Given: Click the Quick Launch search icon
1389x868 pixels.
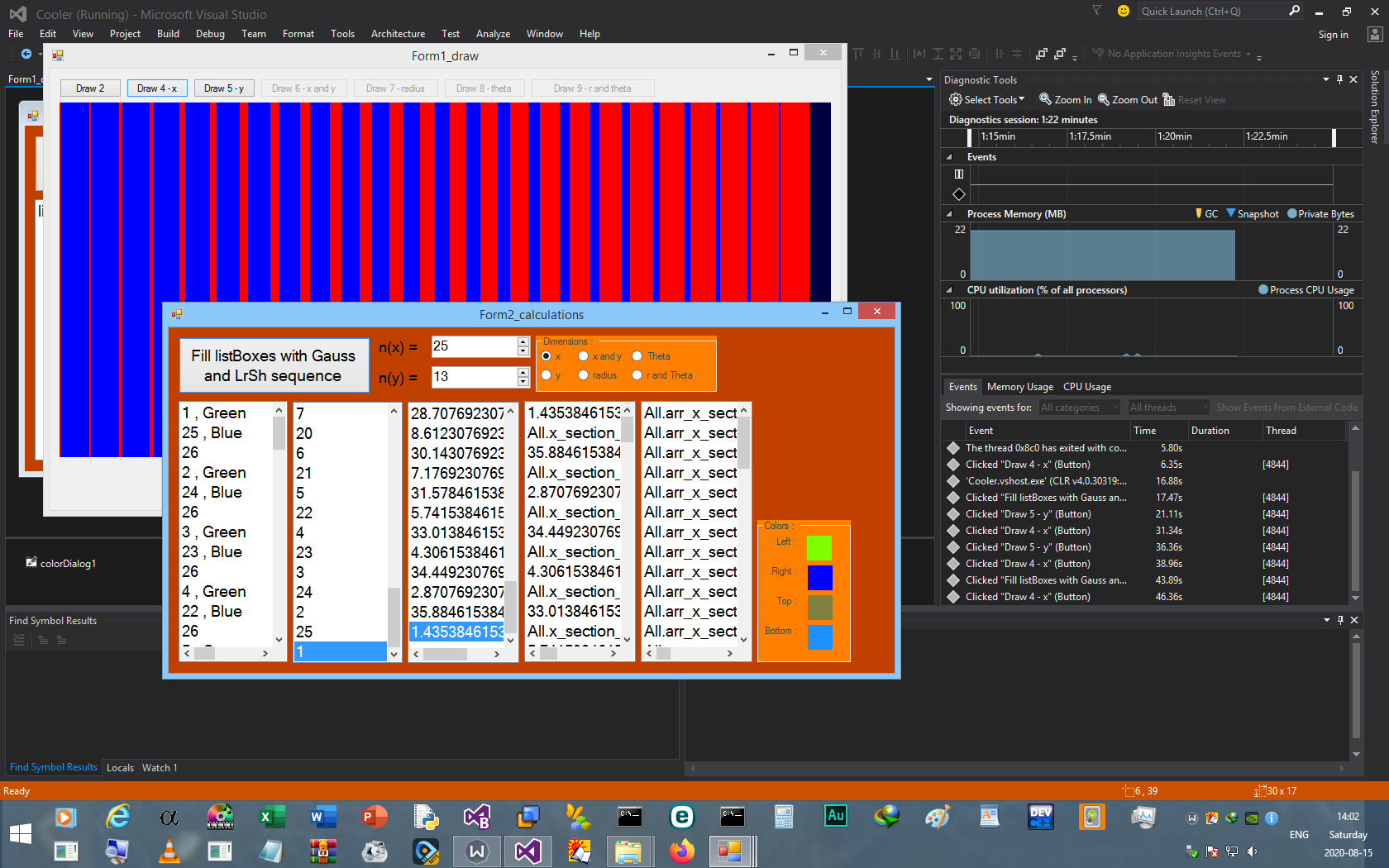Looking at the screenshot, I should 1294,11.
